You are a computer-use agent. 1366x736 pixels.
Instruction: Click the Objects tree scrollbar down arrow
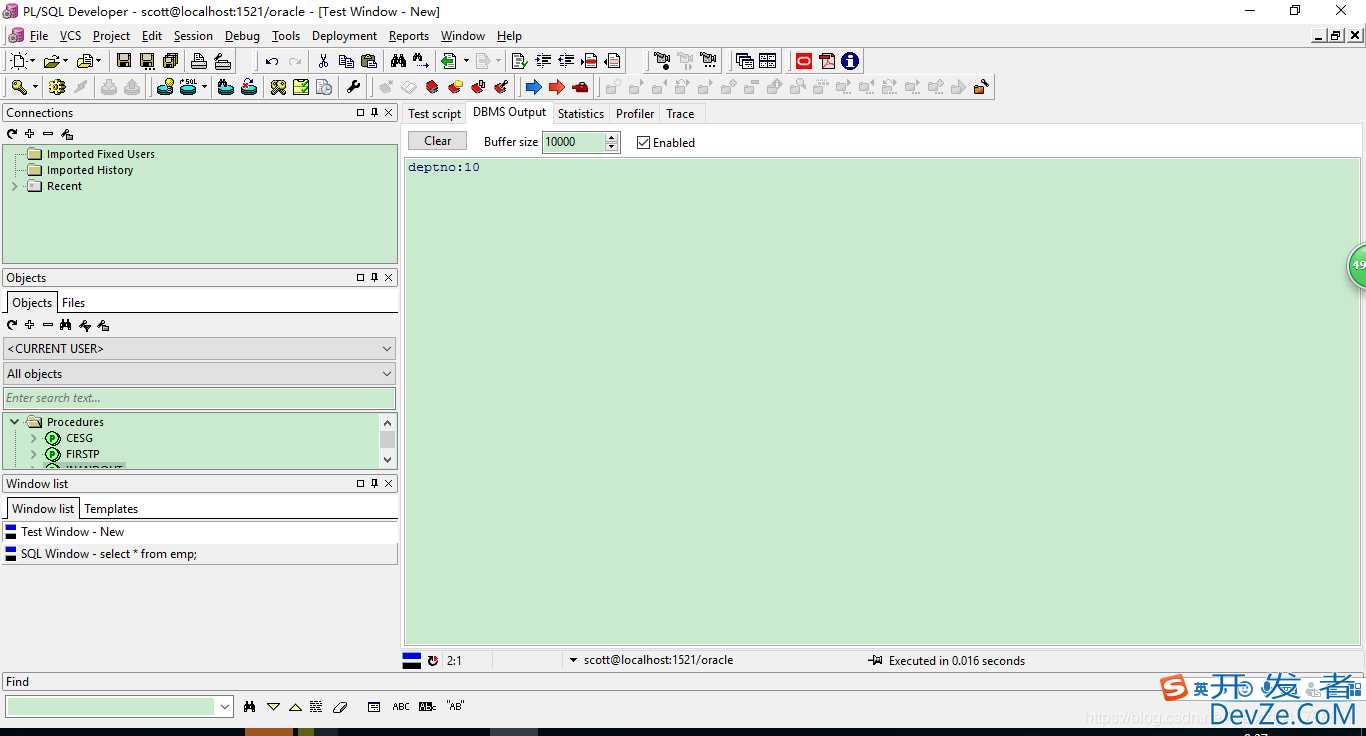(x=388, y=460)
